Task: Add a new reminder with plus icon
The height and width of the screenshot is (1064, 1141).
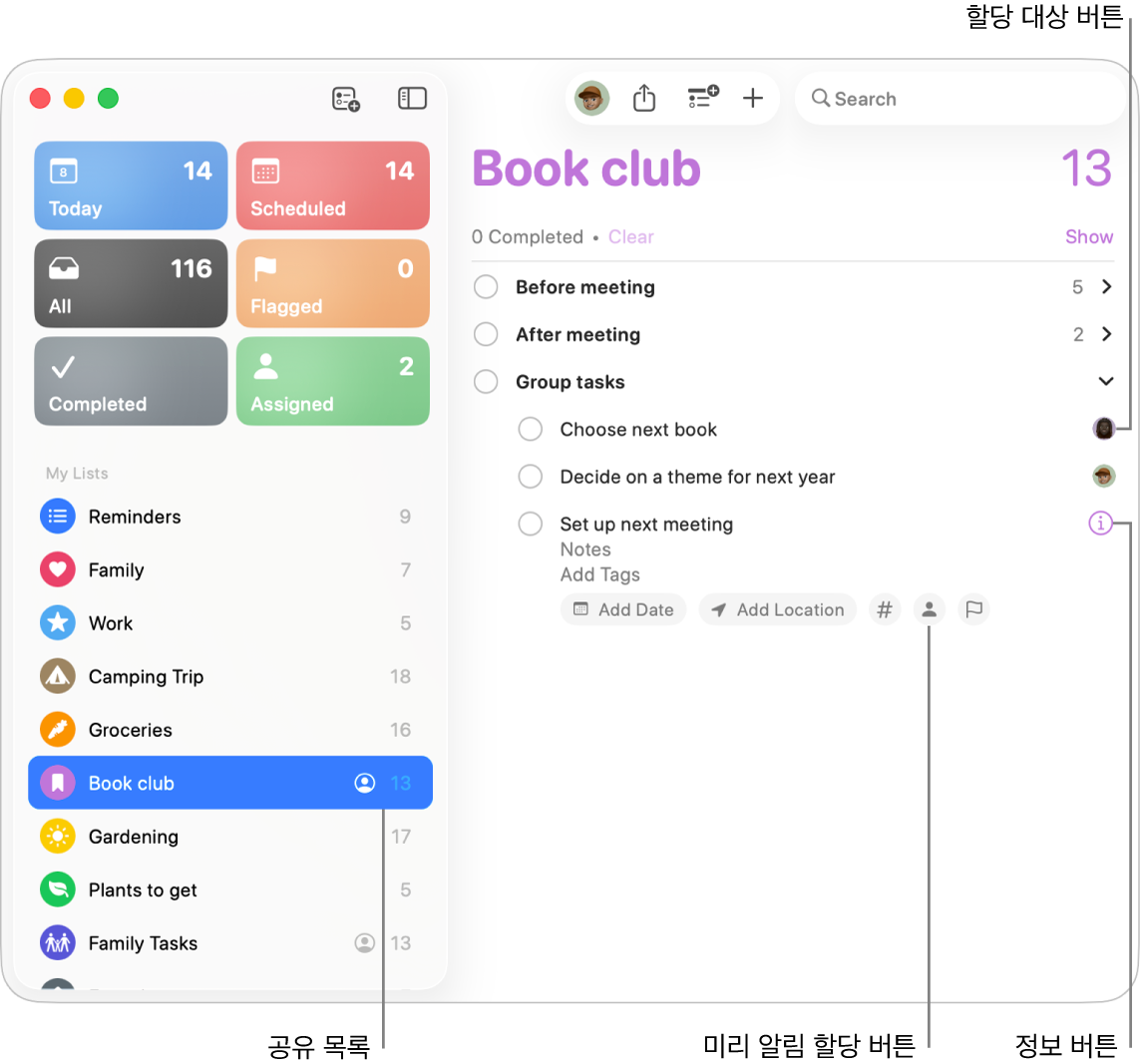Action: 752,99
